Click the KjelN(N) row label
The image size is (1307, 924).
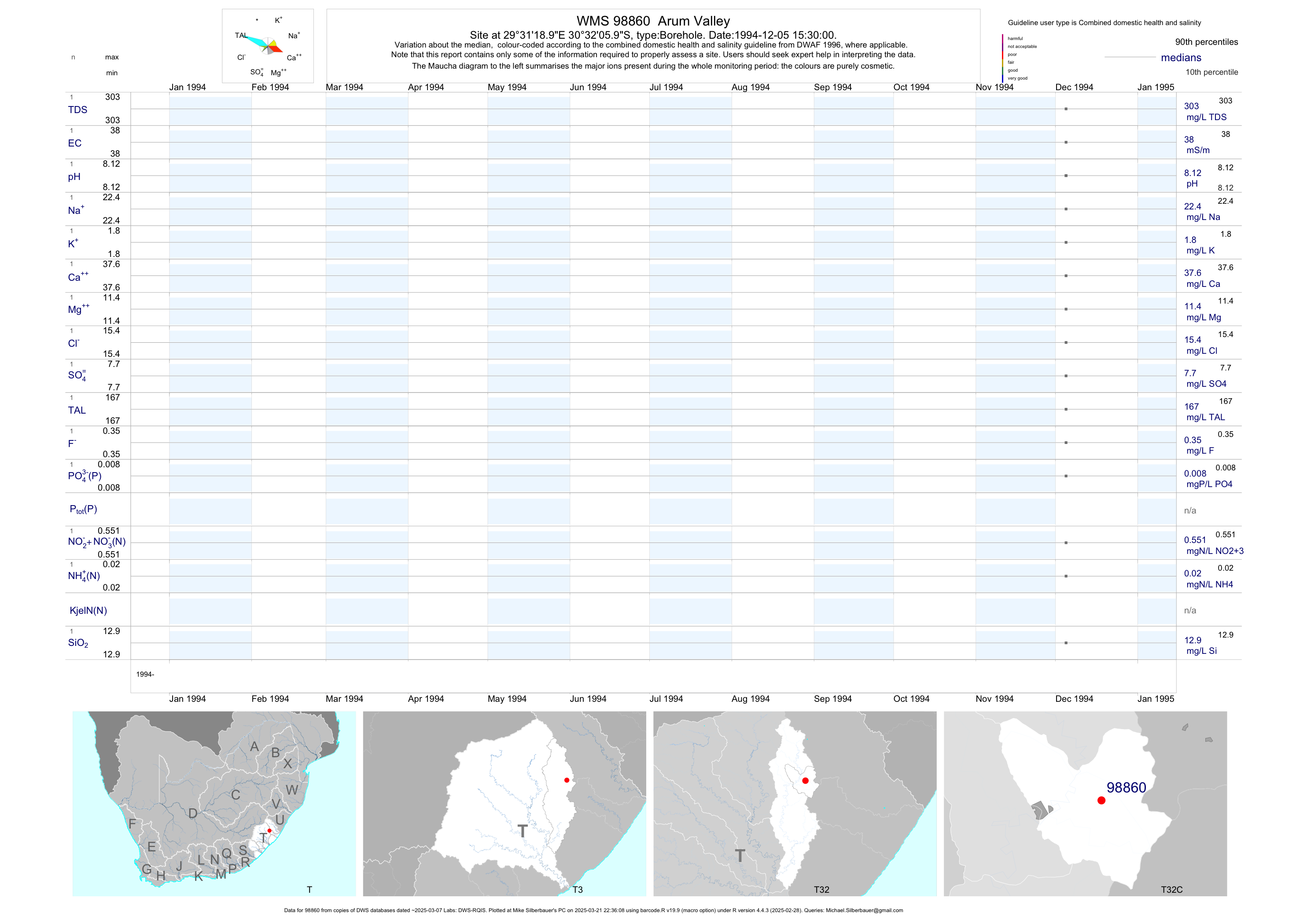[x=88, y=611]
